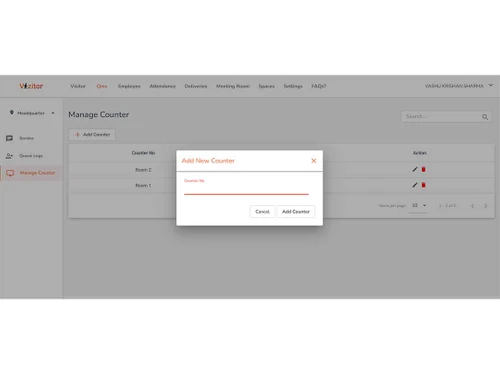Open Service in the sidebar

tap(26, 138)
